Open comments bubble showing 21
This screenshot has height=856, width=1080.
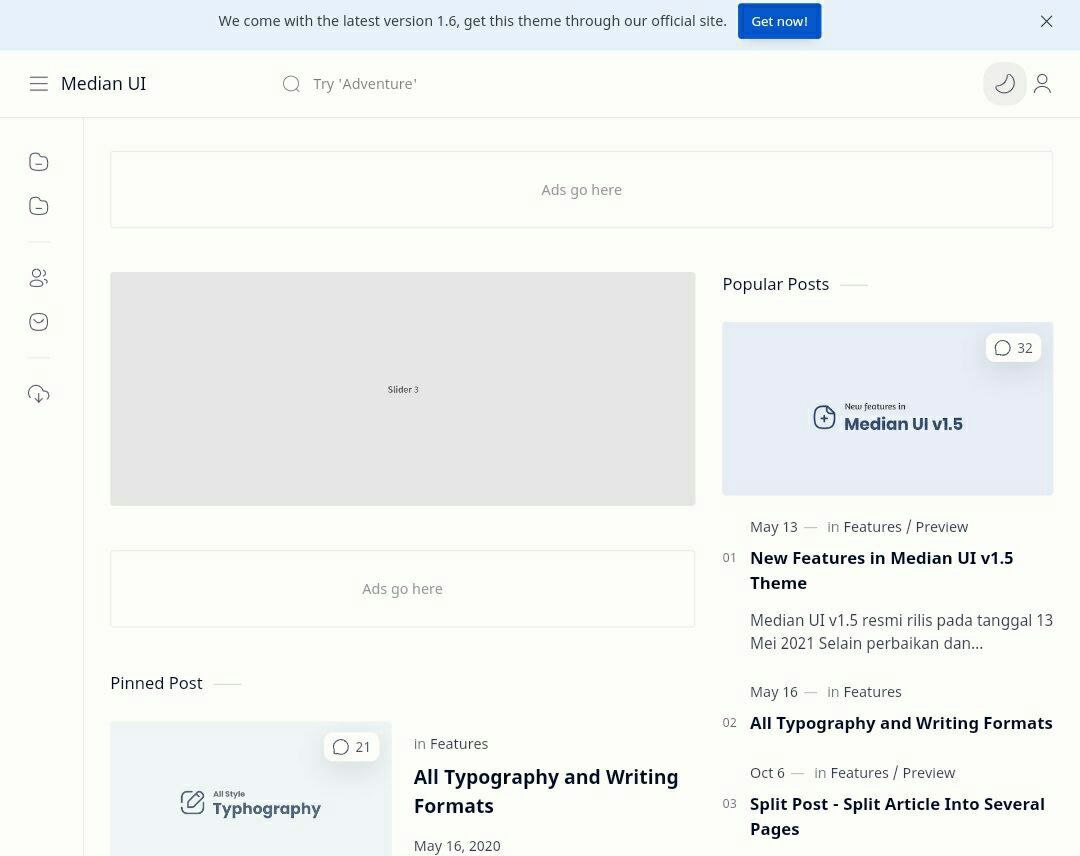click(x=351, y=746)
